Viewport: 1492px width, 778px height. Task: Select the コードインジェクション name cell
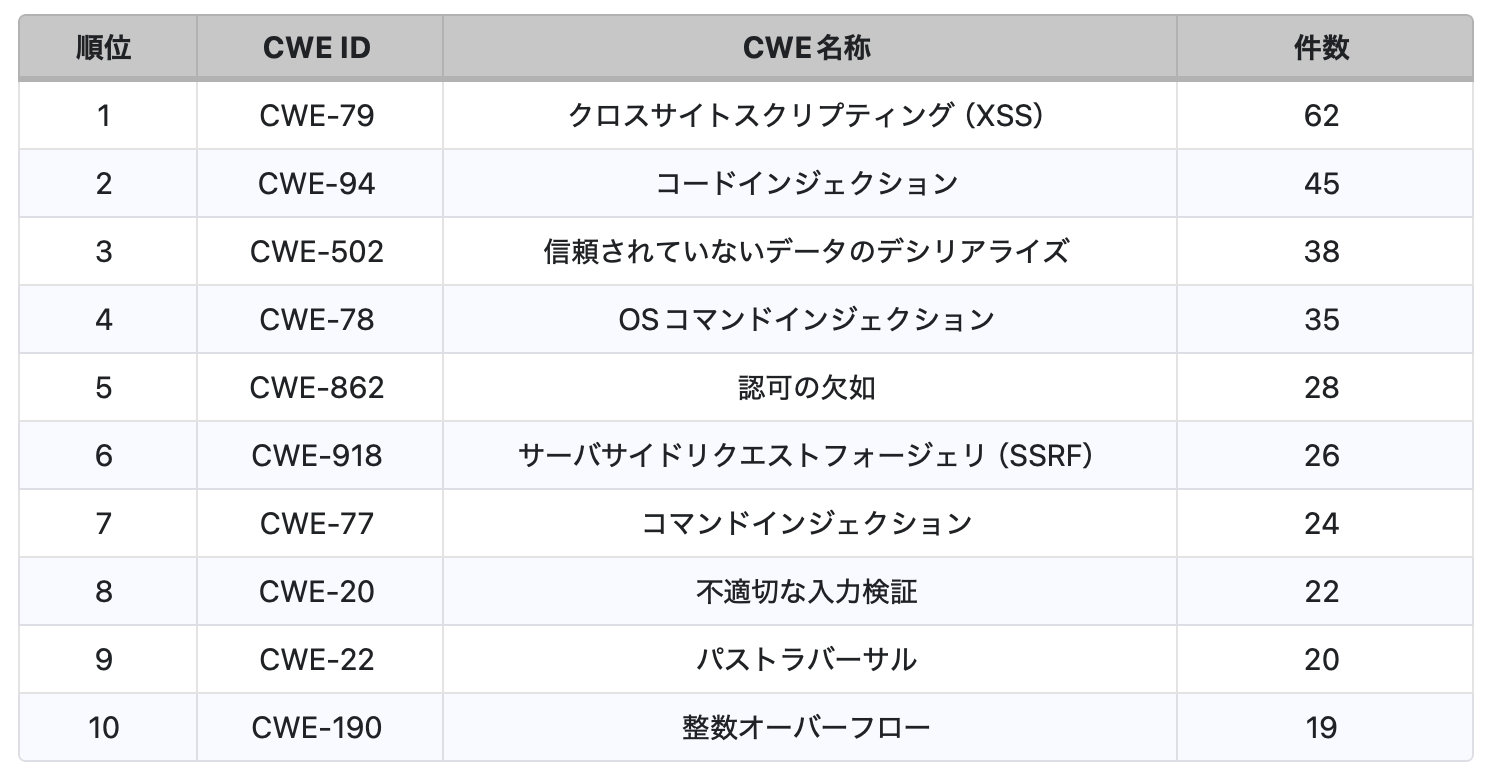807,184
